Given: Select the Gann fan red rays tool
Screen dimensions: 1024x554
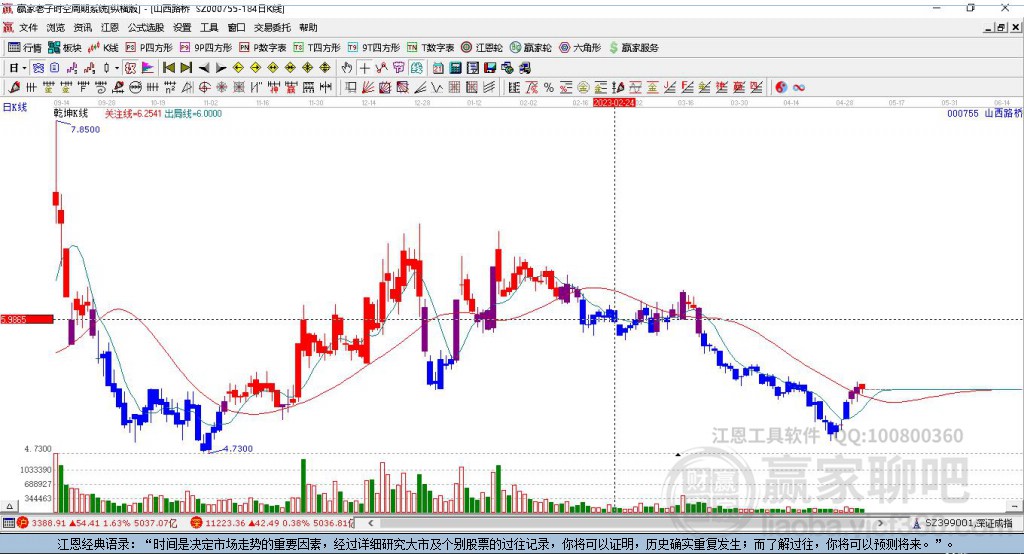Looking at the screenshot, I should [368, 88].
